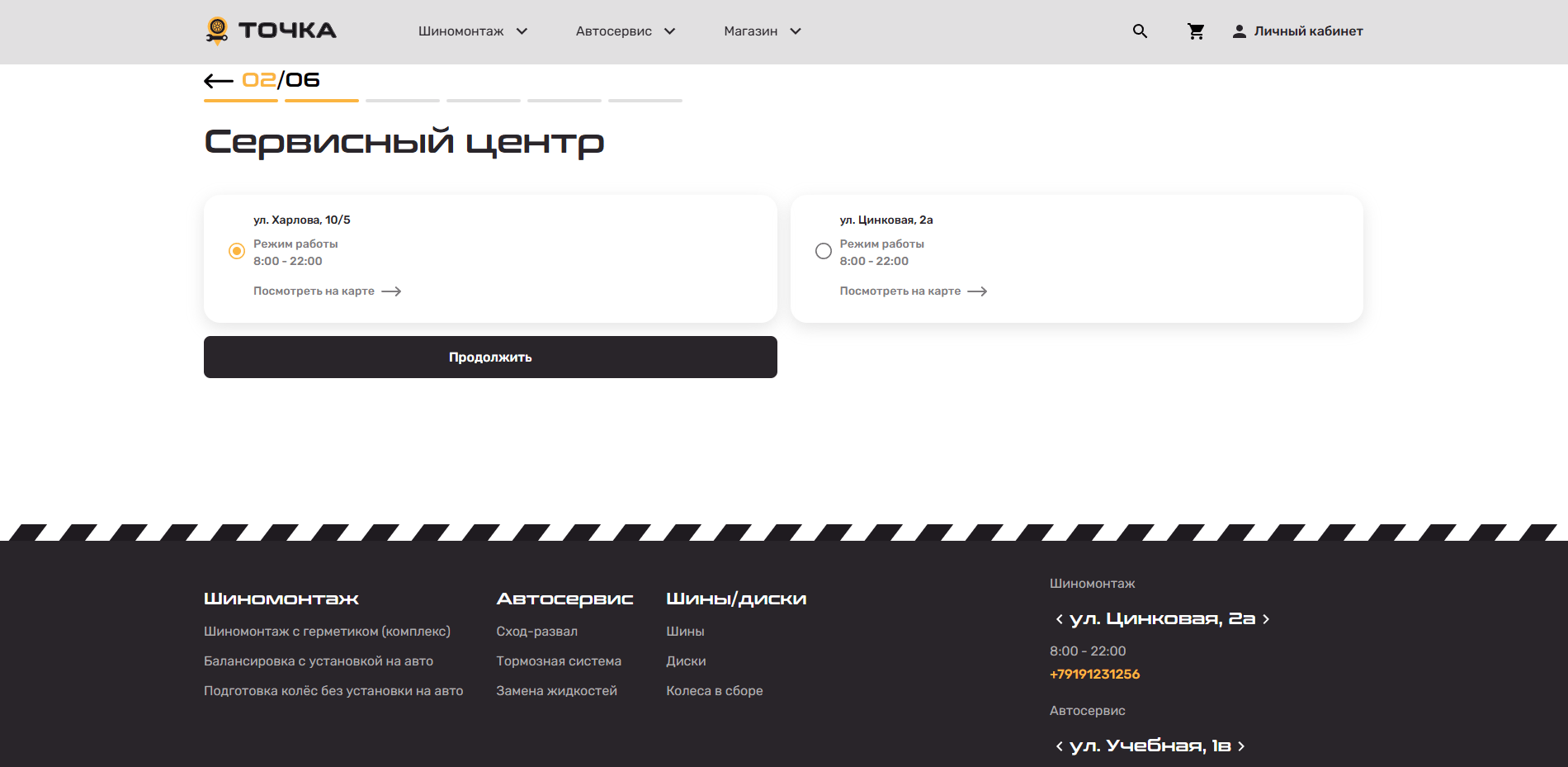Select the ул. Харлова, 10/5 radio button

(237, 251)
